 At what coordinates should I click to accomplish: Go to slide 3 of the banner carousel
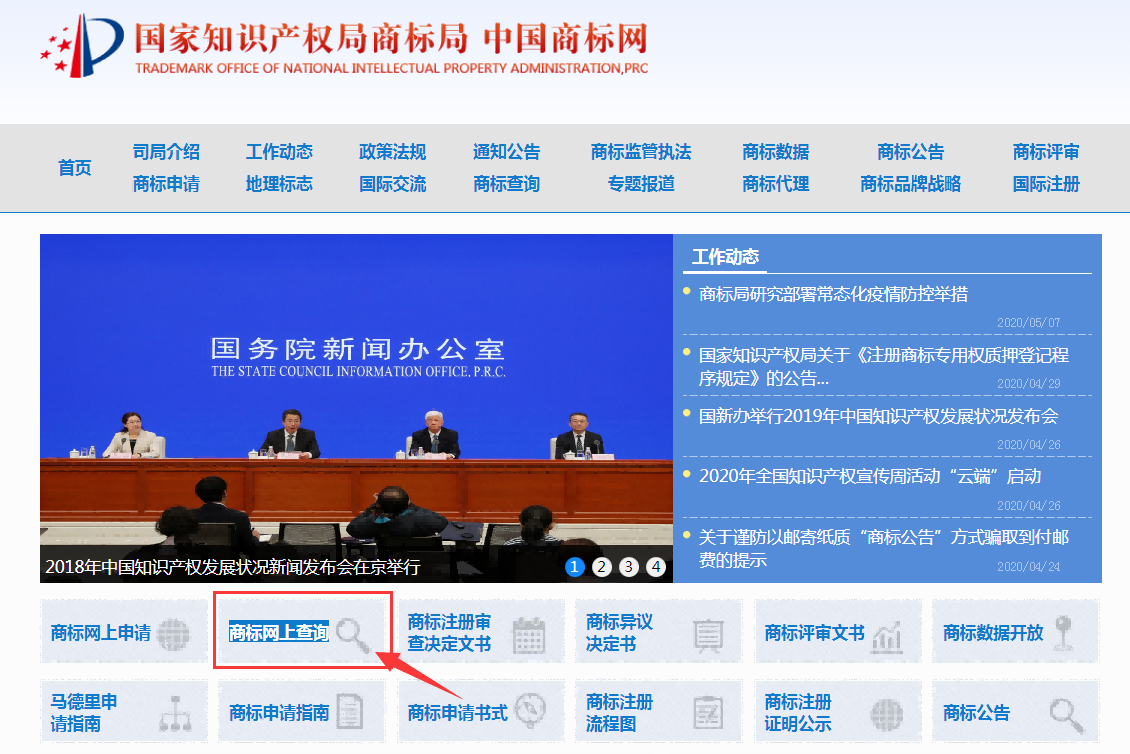coord(629,567)
